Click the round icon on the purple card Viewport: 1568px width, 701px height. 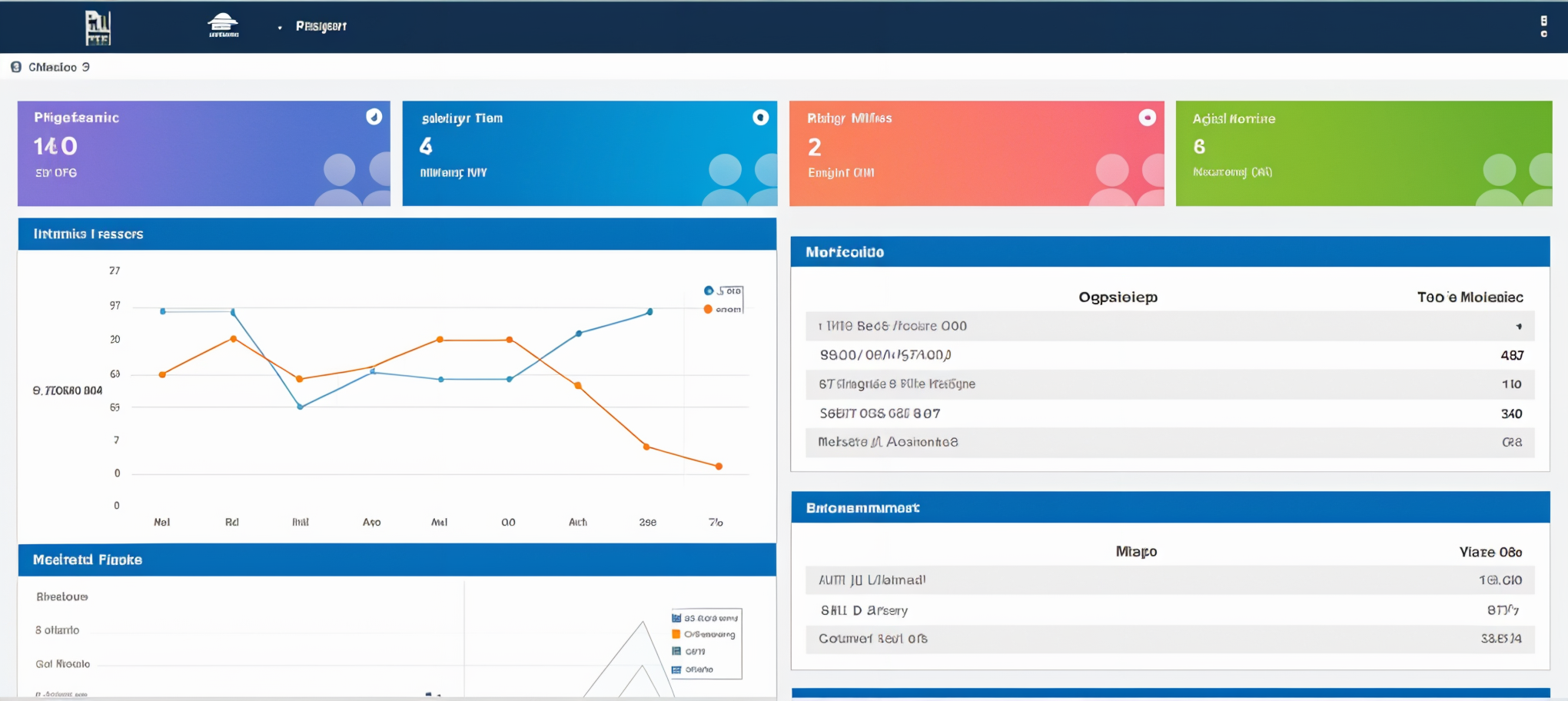coord(374,117)
